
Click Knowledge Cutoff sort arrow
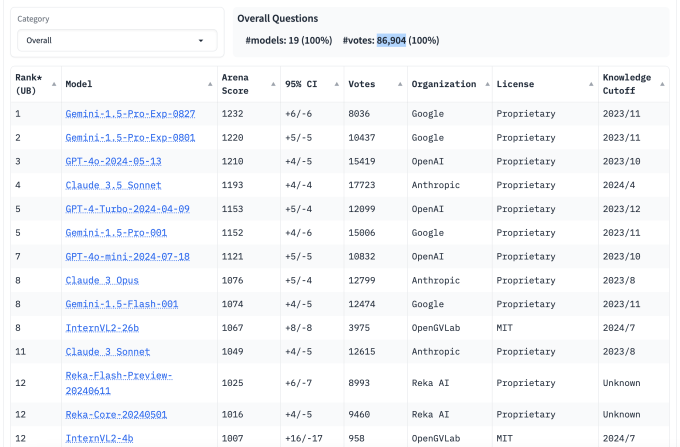660,84
